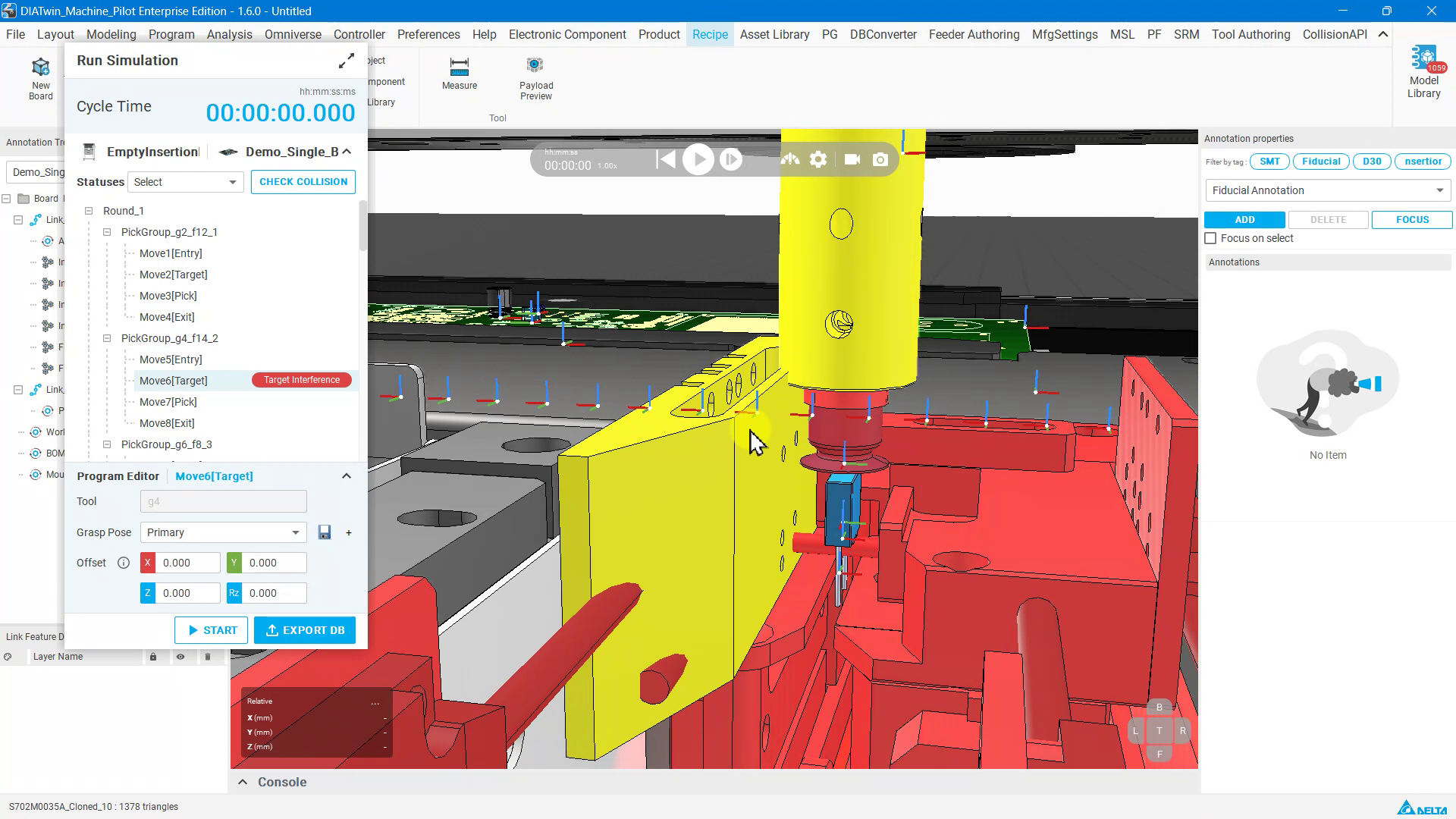Collapse the Round_1 tree node
This screenshot has height=819, width=1456.
89,211
